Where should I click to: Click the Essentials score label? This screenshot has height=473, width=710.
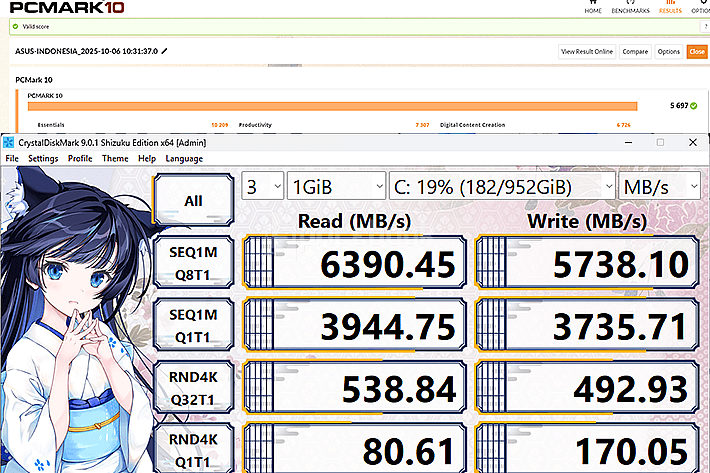click(51, 125)
